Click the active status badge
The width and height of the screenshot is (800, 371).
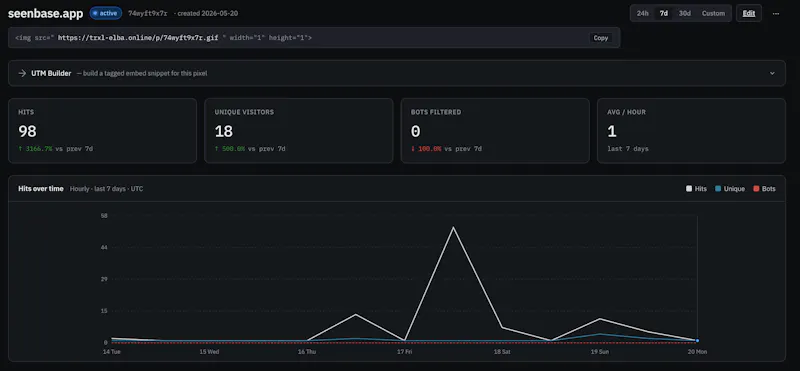tap(106, 13)
